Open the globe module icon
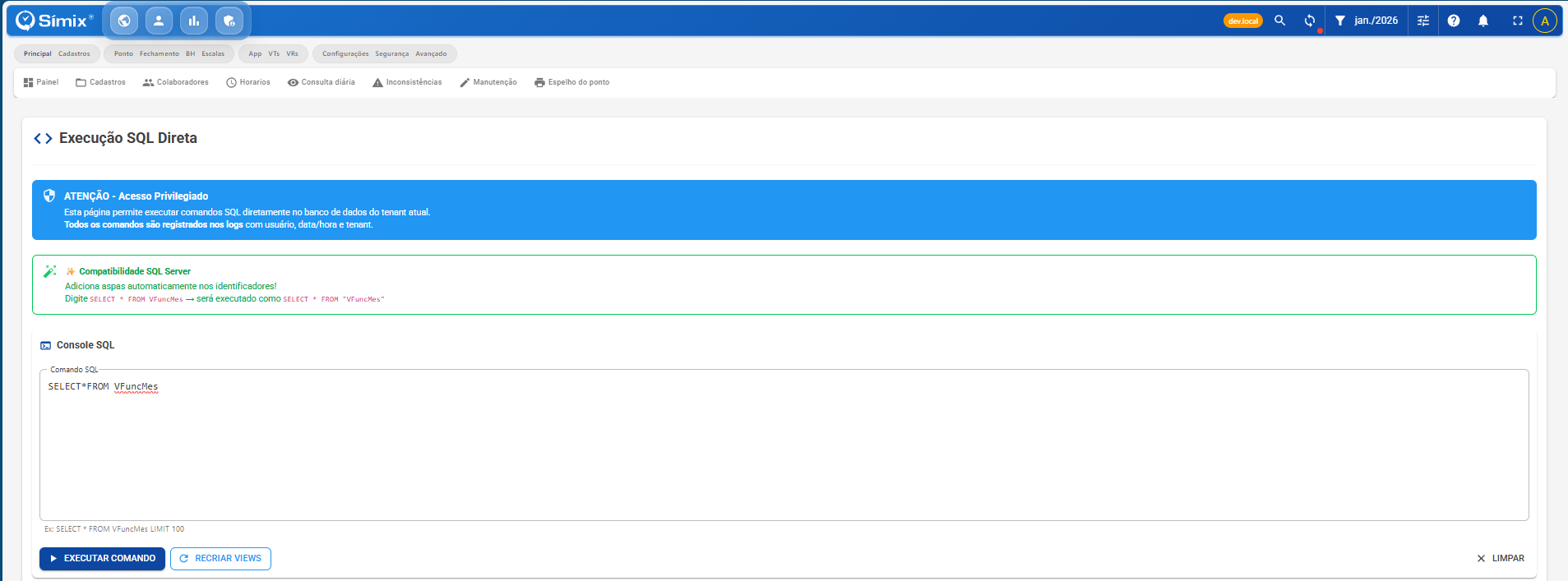Image resolution: width=1568 pixels, height=581 pixels. click(124, 21)
